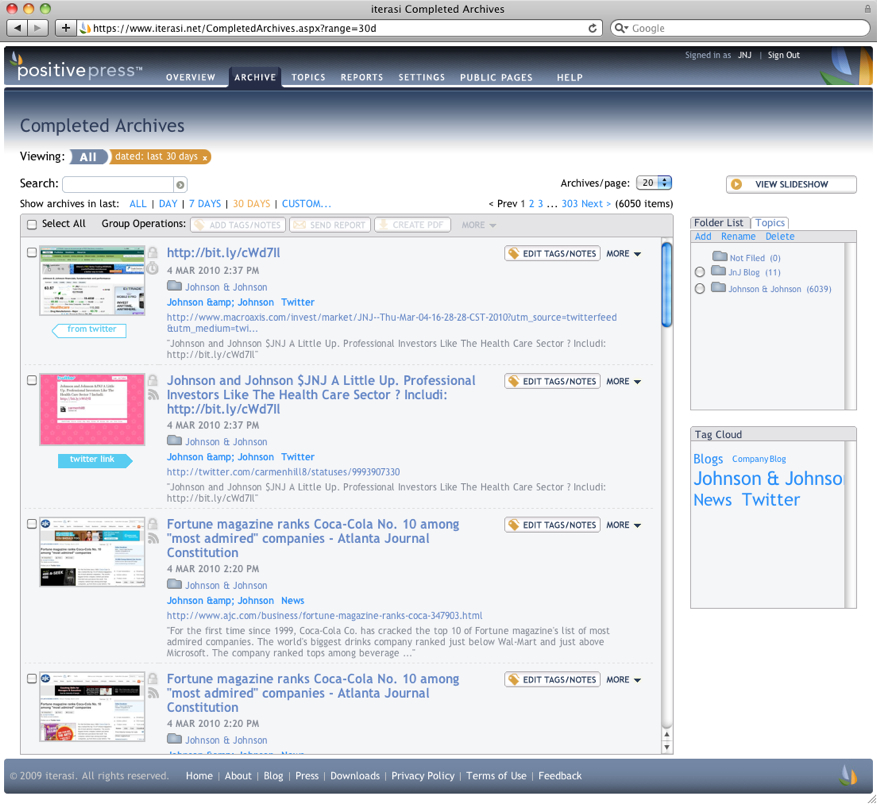Screen dimensions: 877x804
Task: Click the VIEW SLIDESHOW button
Action: 791,184
